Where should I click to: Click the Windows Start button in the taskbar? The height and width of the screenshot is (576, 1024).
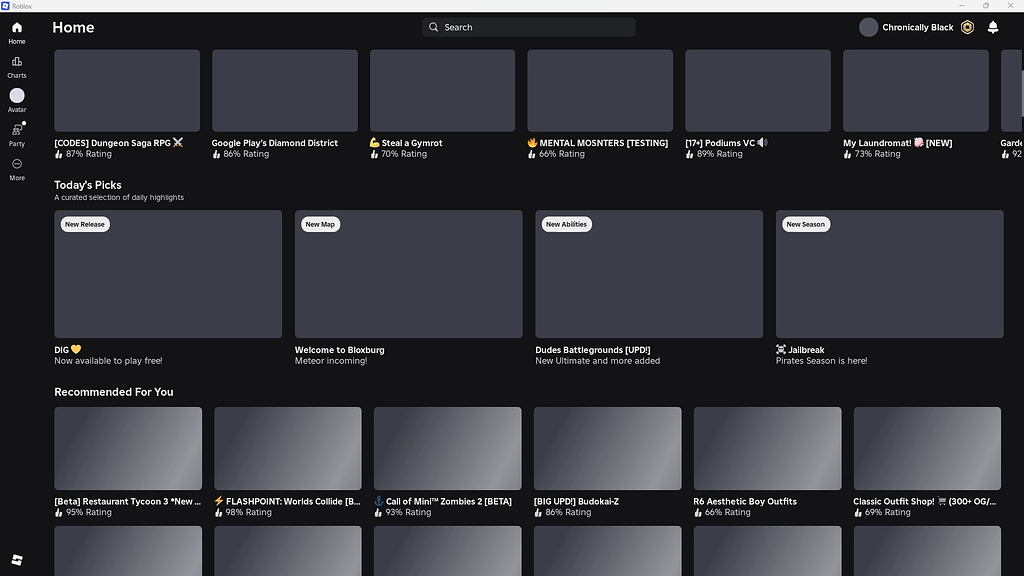point(16,560)
